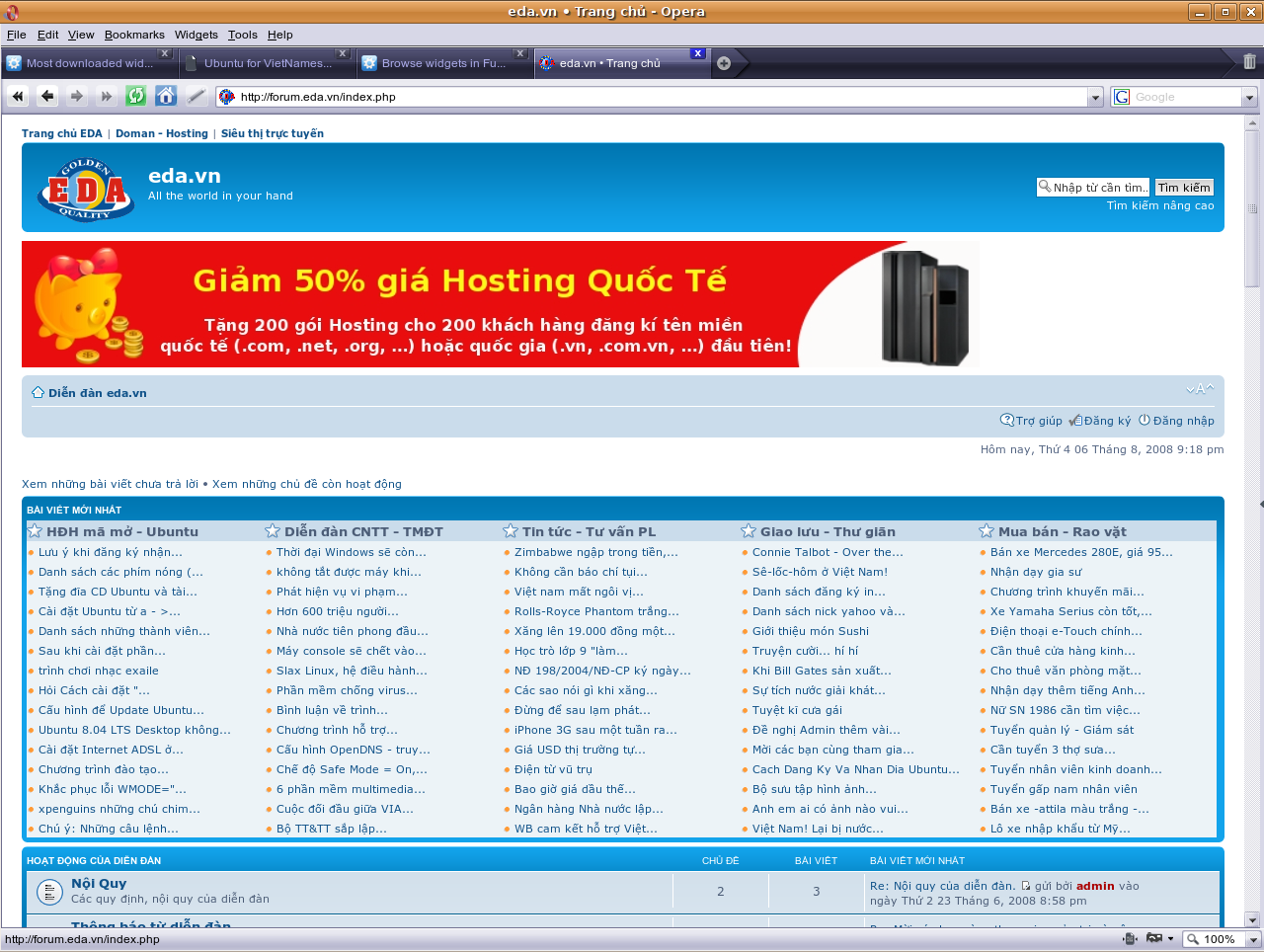Open the File menu

click(16, 35)
